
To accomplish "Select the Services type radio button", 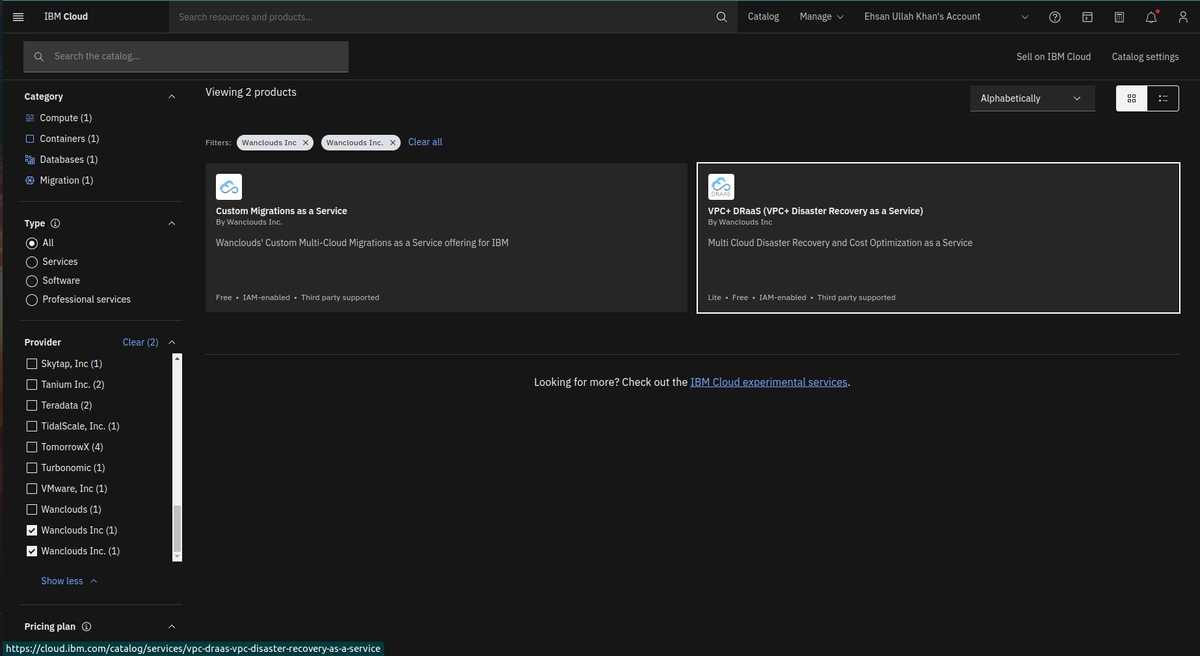I will pos(32,262).
